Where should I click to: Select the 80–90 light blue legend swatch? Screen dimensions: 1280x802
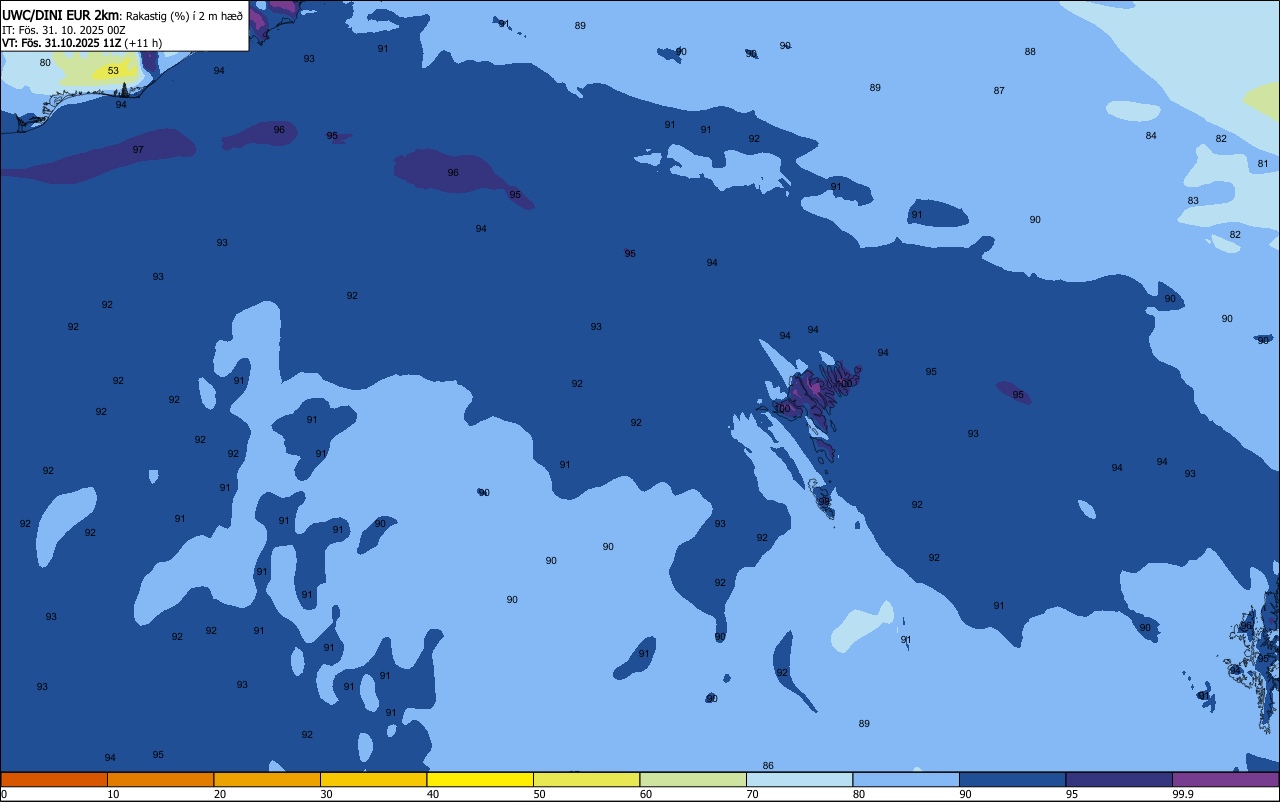(906, 779)
